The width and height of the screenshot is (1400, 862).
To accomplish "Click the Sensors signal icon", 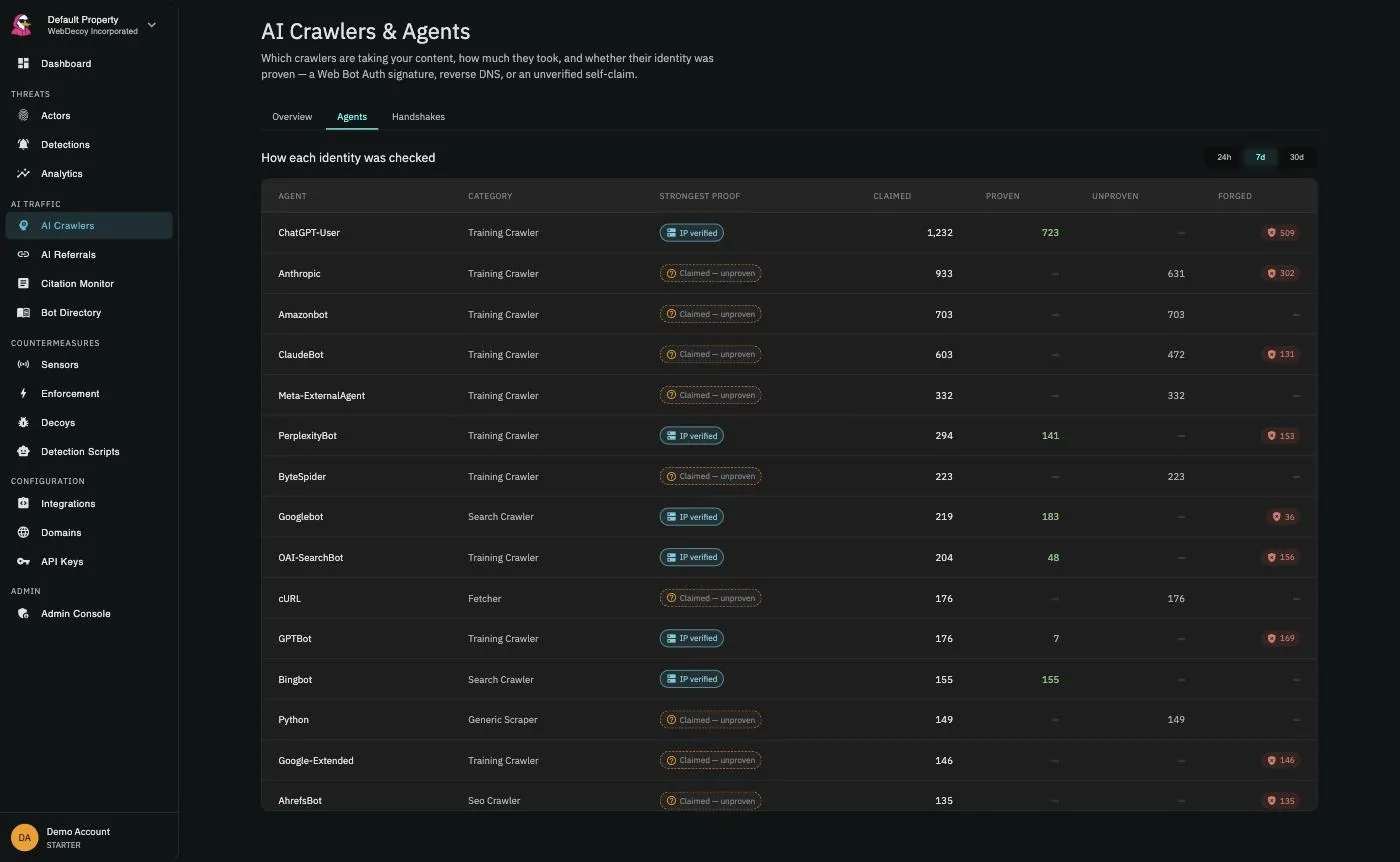I will click(23, 364).
